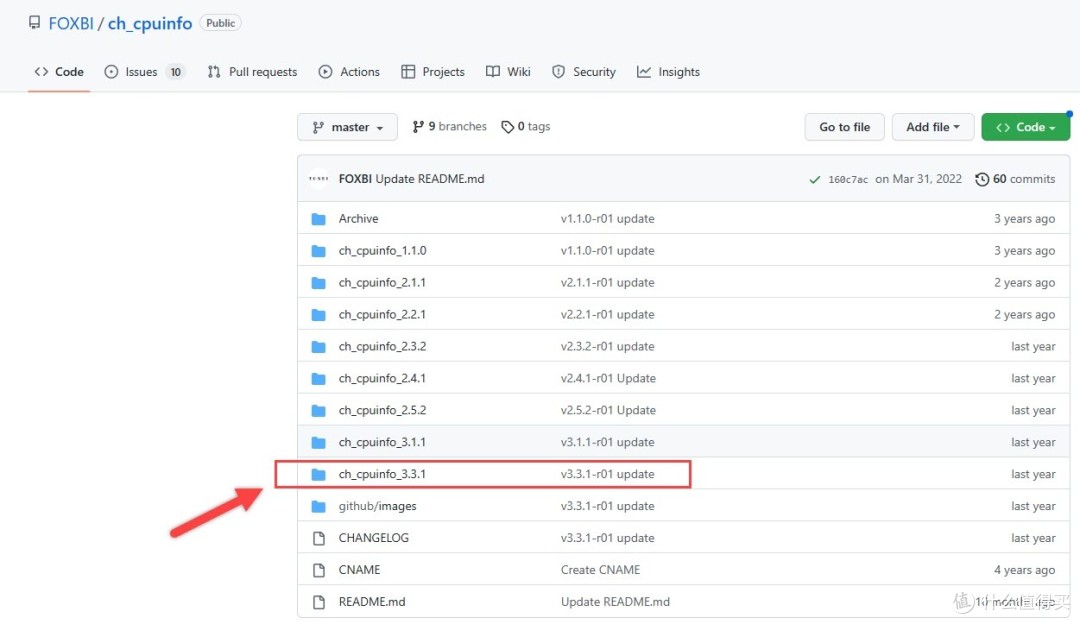Viewport: 1080px width, 624px height.
Task: Open the ch_cpuinfo_3.3.1 folder
Action: tap(382, 474)
